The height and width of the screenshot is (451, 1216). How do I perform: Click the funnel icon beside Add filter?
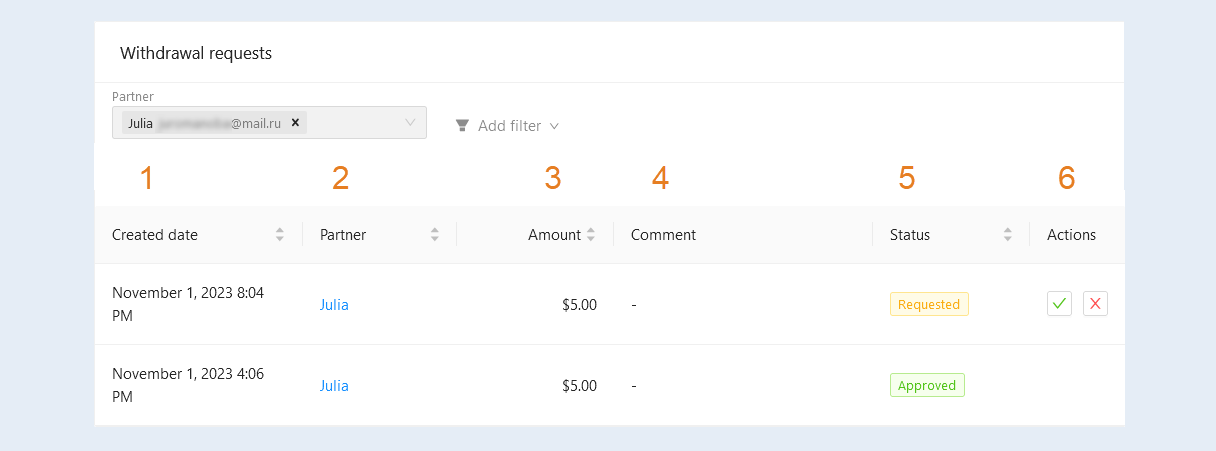(x=462, y=126)
